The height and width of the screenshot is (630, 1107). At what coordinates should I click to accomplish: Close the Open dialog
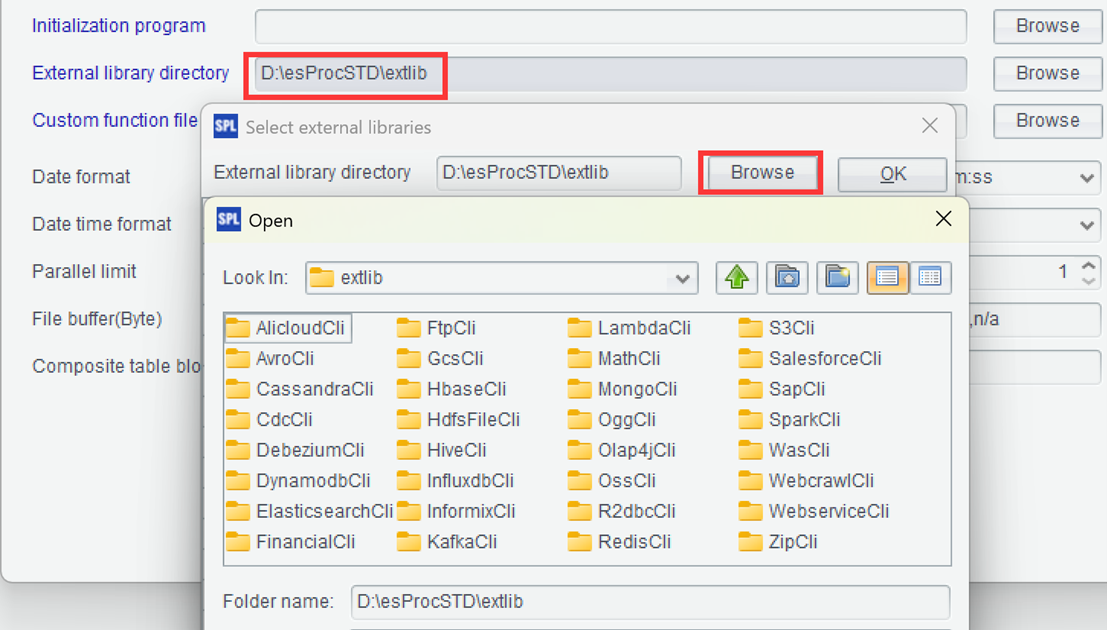[x=942, y=220]
